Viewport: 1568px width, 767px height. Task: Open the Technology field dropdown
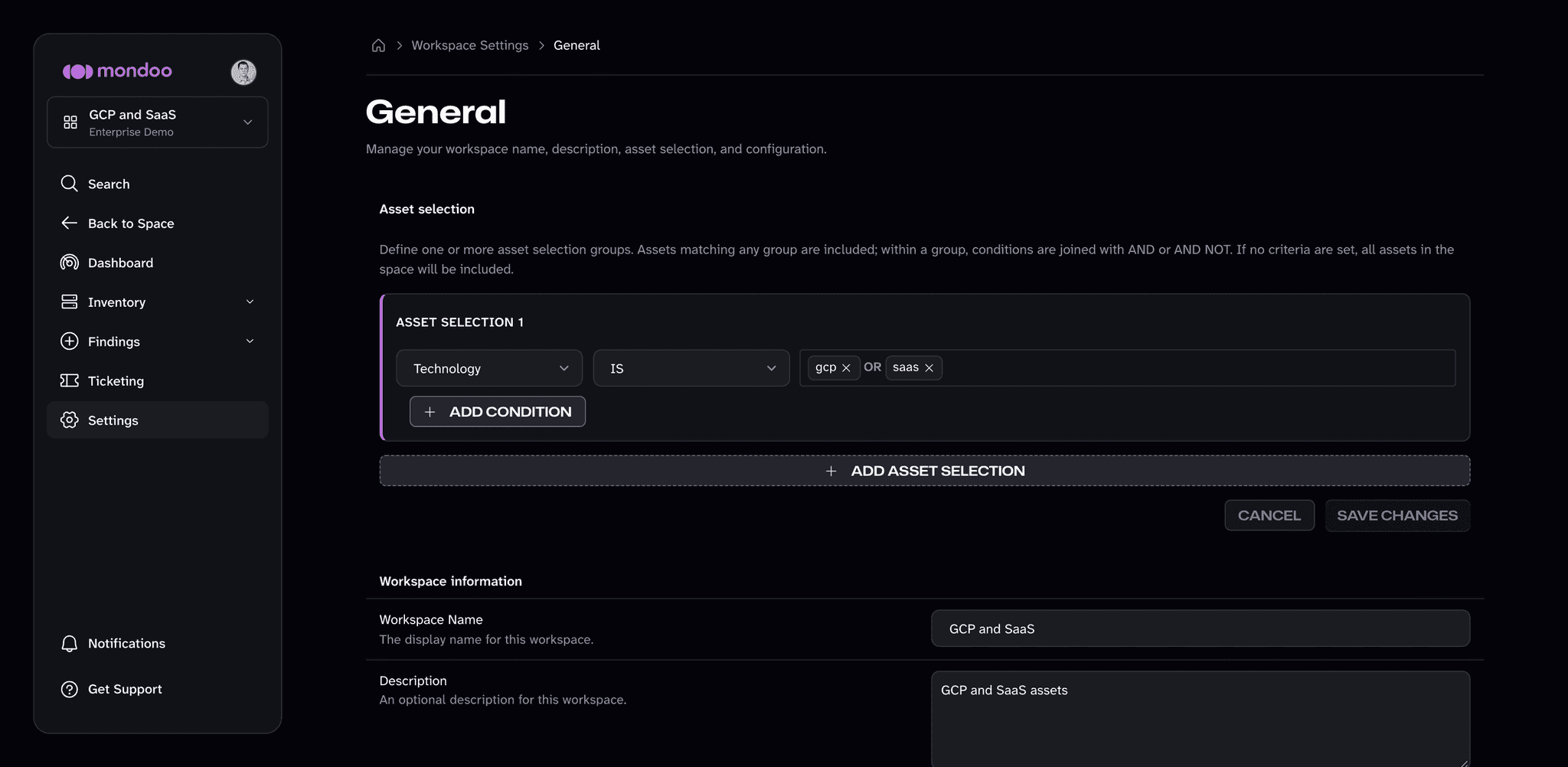[489, 368]
